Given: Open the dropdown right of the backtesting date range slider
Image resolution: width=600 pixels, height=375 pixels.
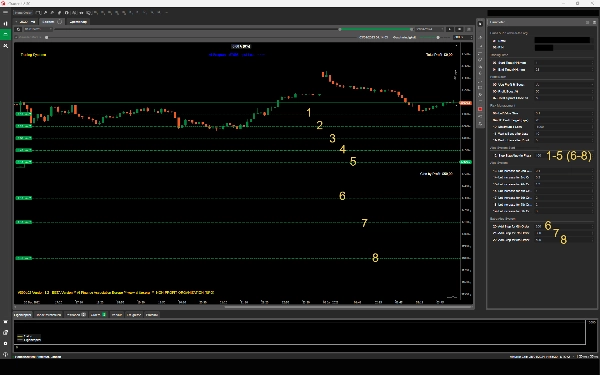Looking at the screenshot, I should [430, 29].
